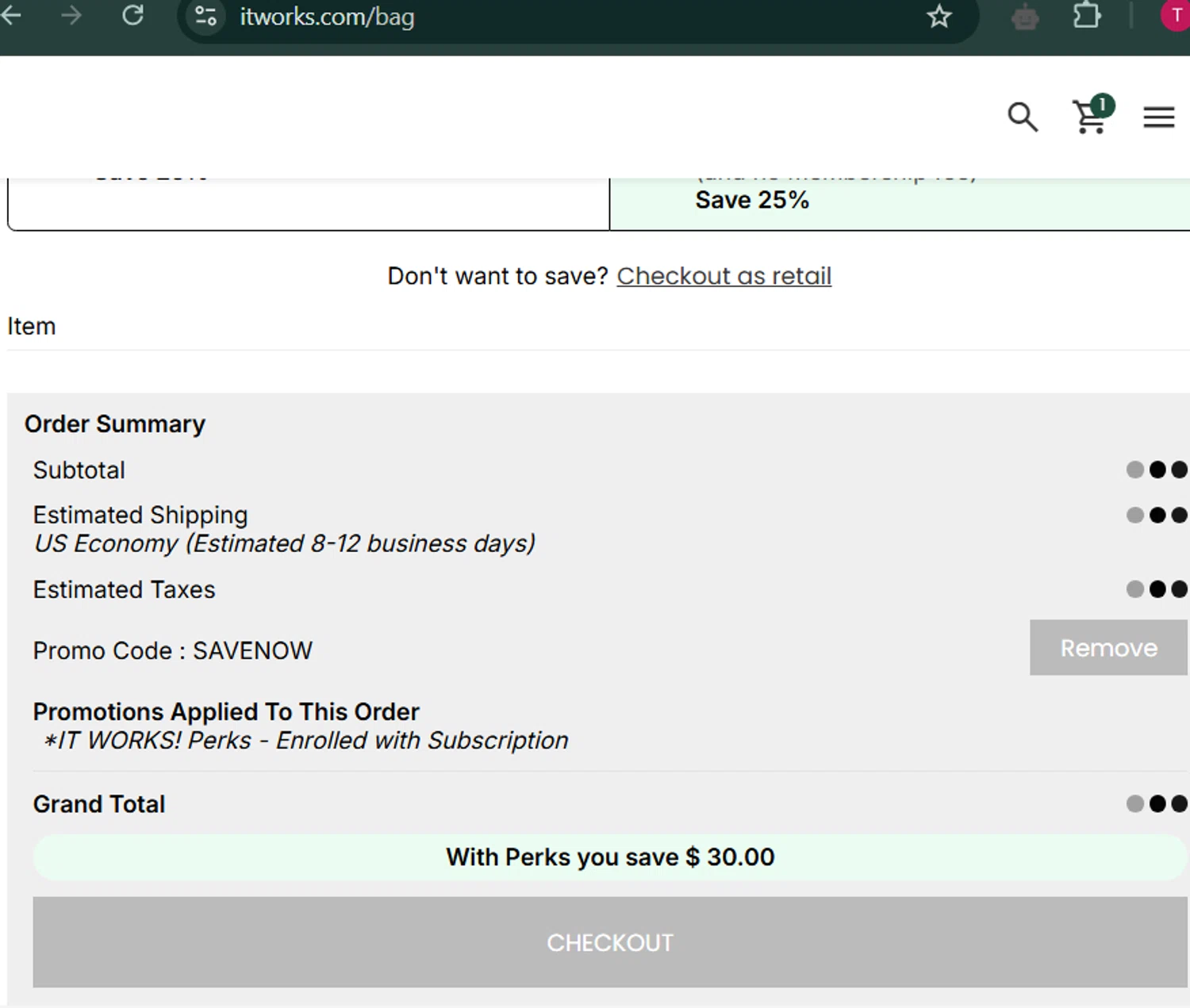
Task: Select the left savings option box
Action: click(x=308, y=204)
